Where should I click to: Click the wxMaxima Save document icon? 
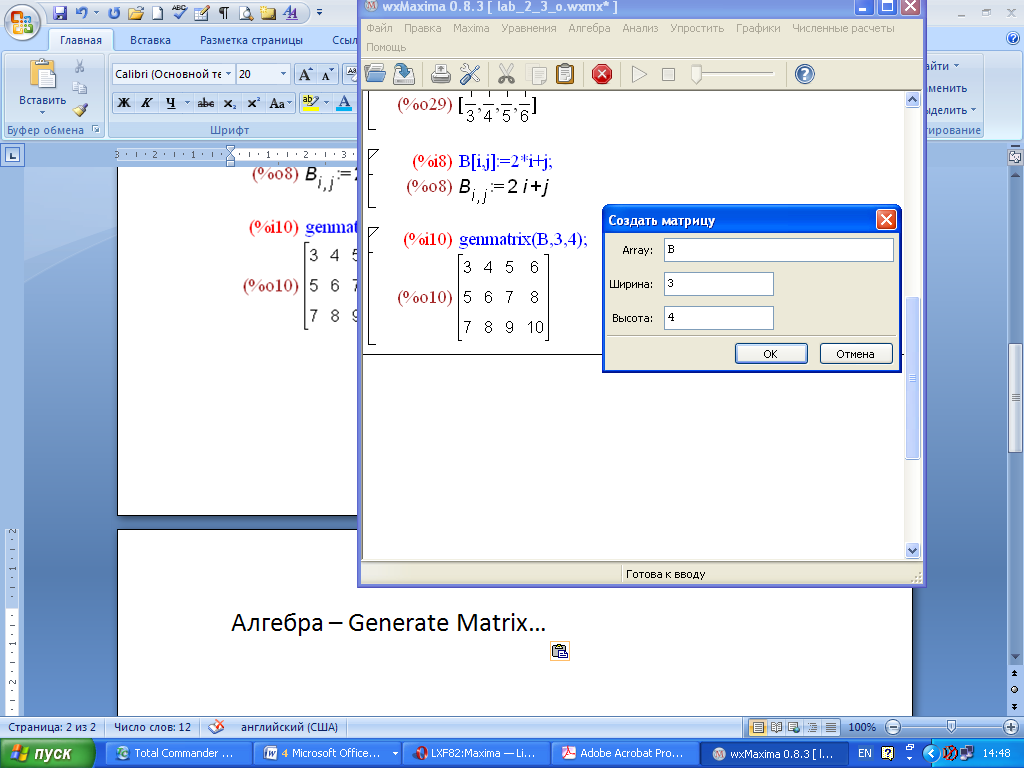tap(404, 74)
